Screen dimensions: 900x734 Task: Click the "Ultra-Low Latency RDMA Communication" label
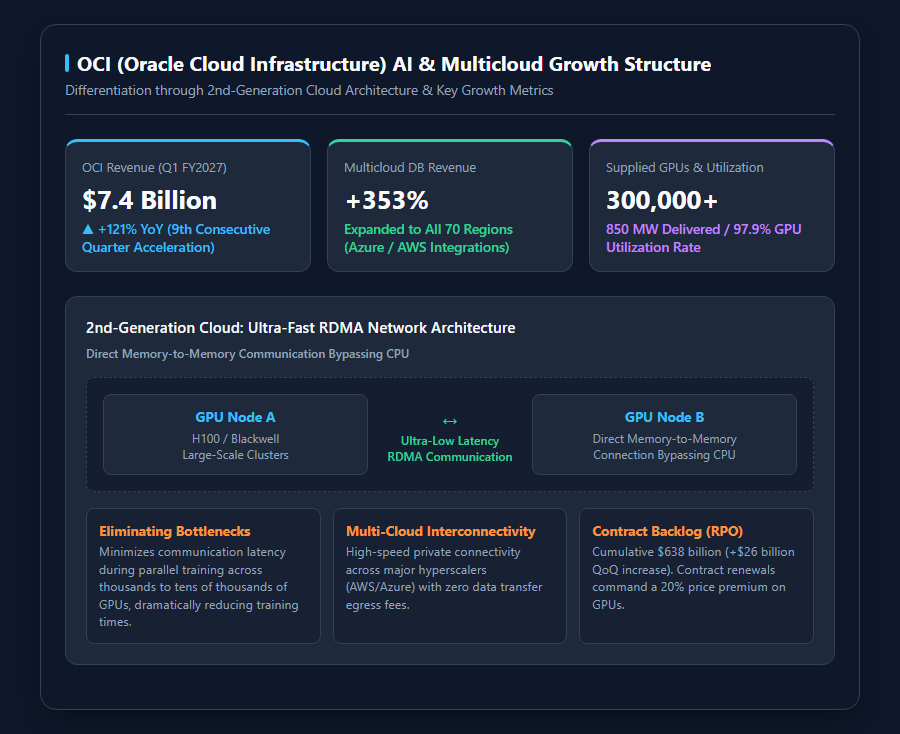pyautogui.click(x=450, y=449)
